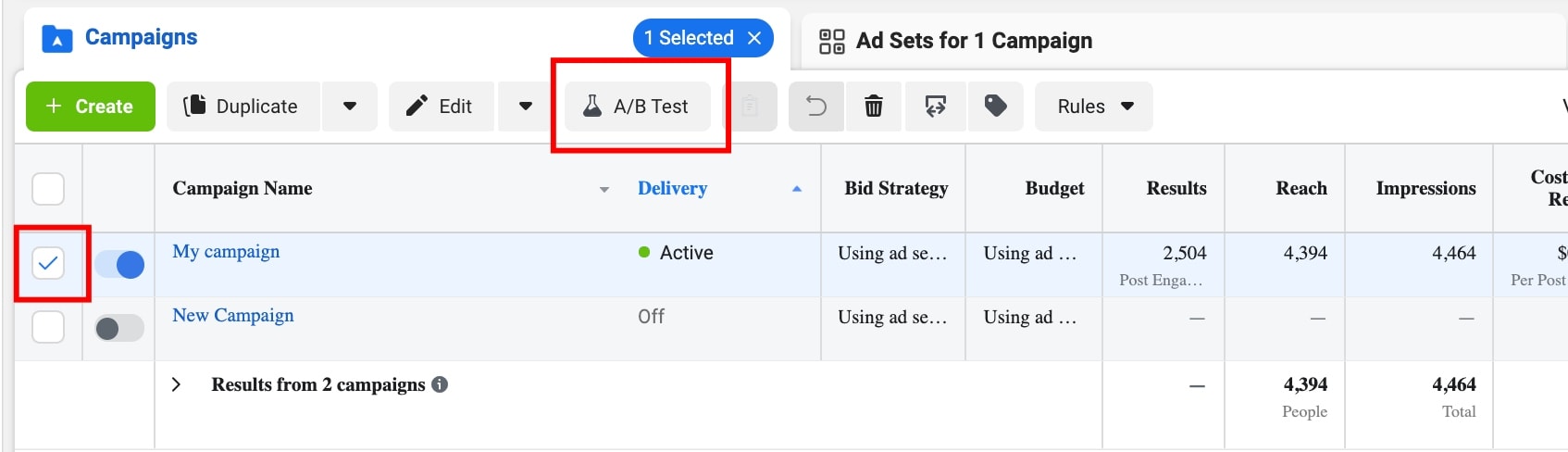Expand Results from 2 campaigns row
This screenshot has height=452, width=1568.
tap(177, 384)
